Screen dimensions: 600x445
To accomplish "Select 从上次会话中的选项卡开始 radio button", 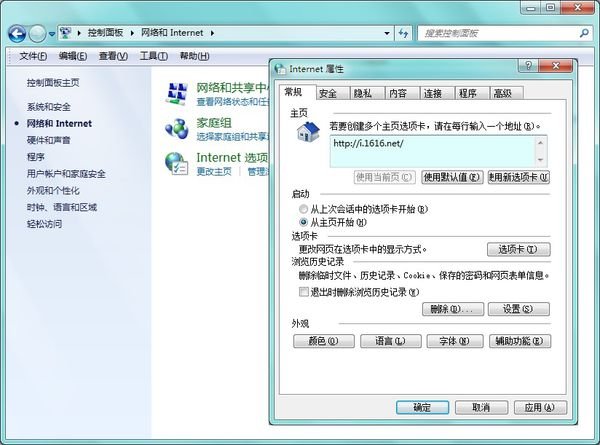I will point(303,209).
